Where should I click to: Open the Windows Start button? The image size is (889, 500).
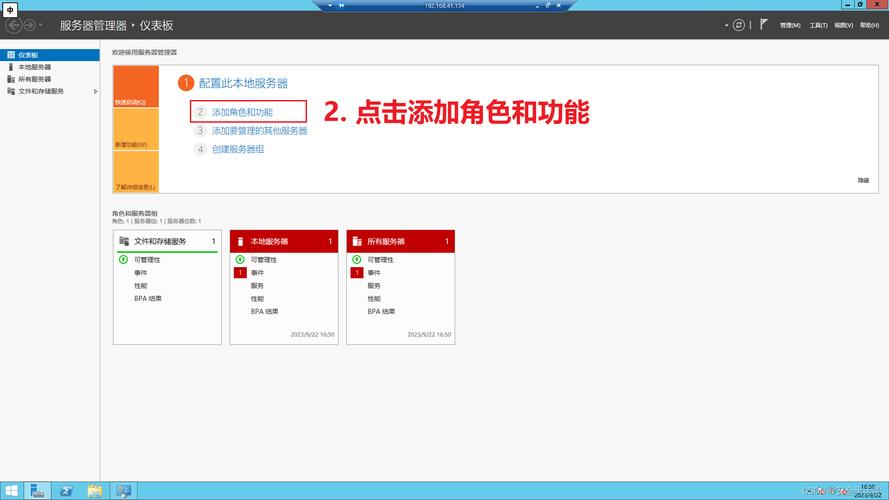coord(11,491)
